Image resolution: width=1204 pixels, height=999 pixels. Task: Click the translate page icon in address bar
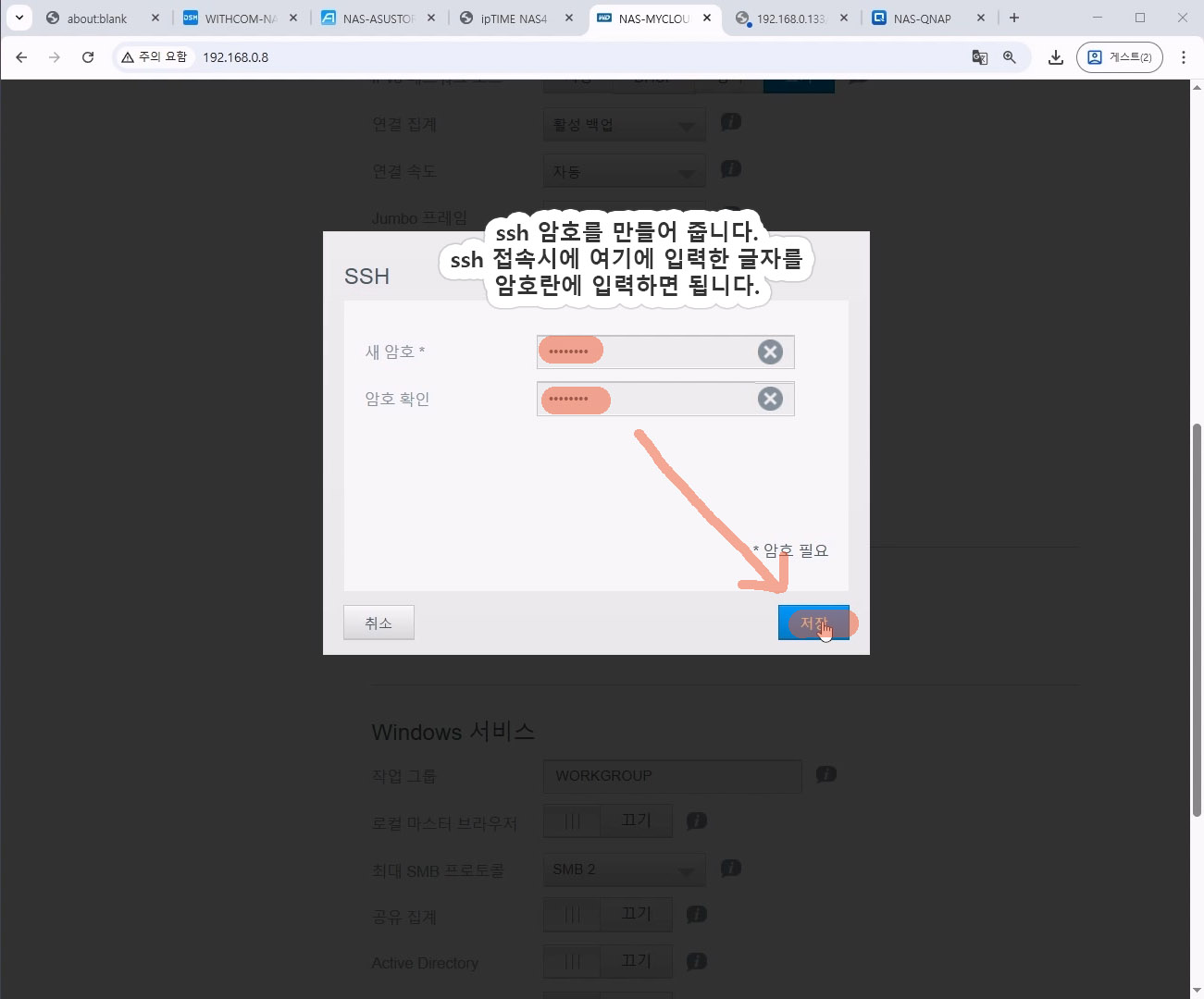click(x=979, y=57)
